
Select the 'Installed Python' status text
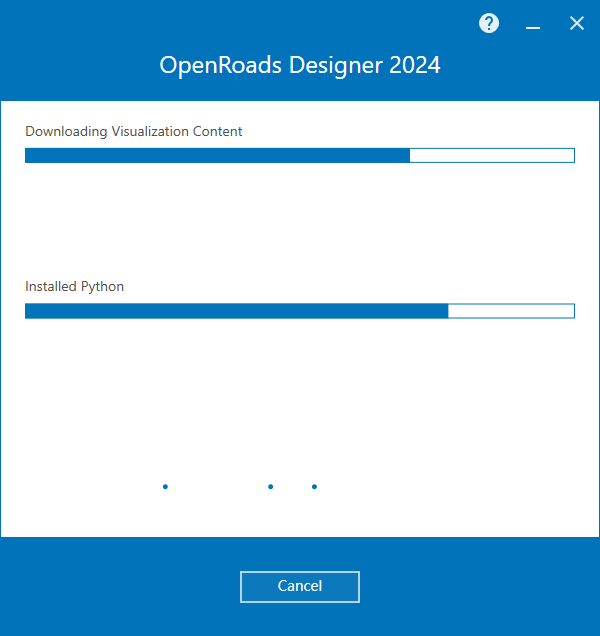(74, 287)
